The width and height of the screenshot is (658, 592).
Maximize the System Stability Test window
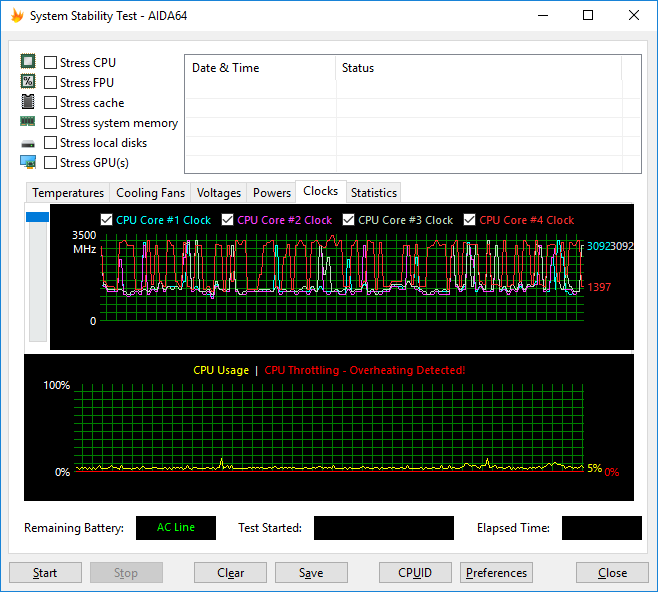point(588,16)
